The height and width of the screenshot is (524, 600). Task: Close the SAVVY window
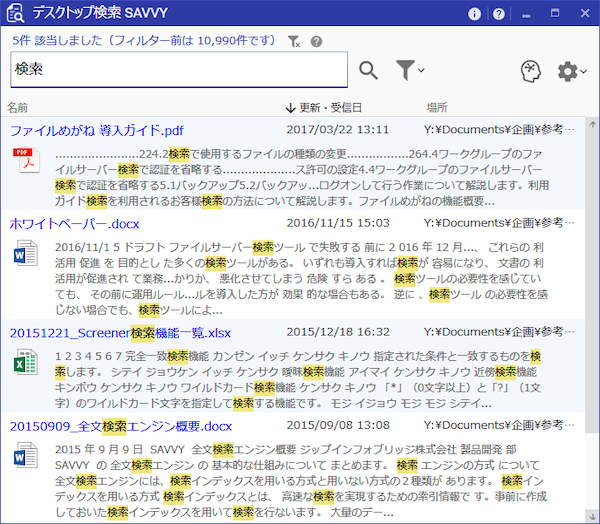[585, 13]
